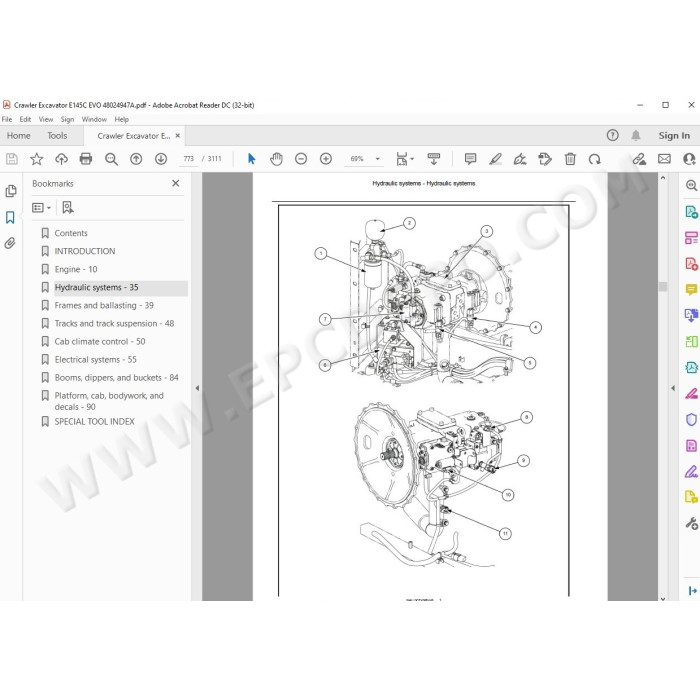Screen dimensions: 700x700
Task: Open Frames and ballasting - 39 bookmark
Action: [x=104, y=305]
